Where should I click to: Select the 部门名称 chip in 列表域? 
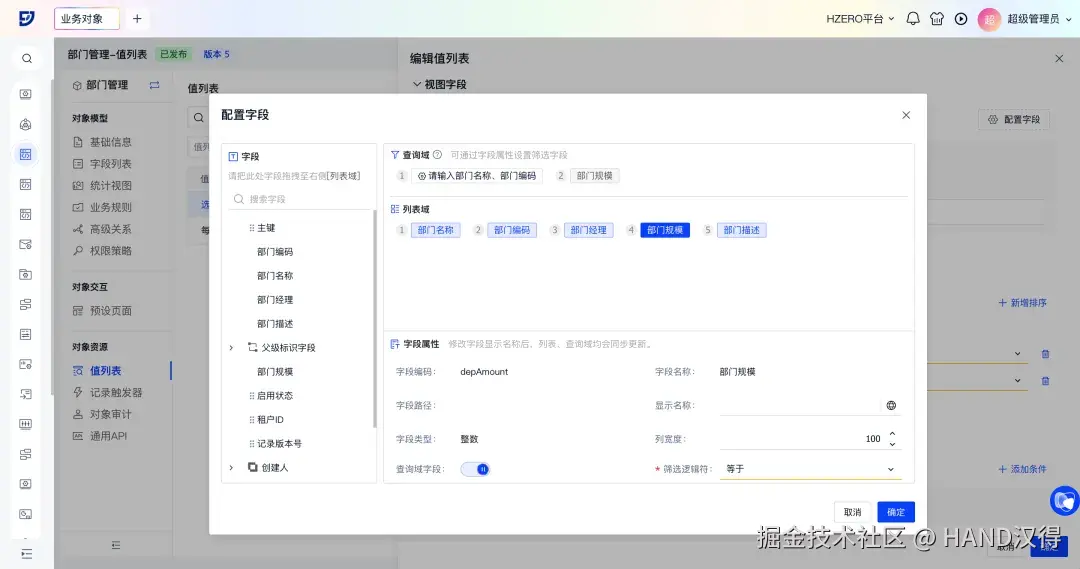click(x=435, y=230)
